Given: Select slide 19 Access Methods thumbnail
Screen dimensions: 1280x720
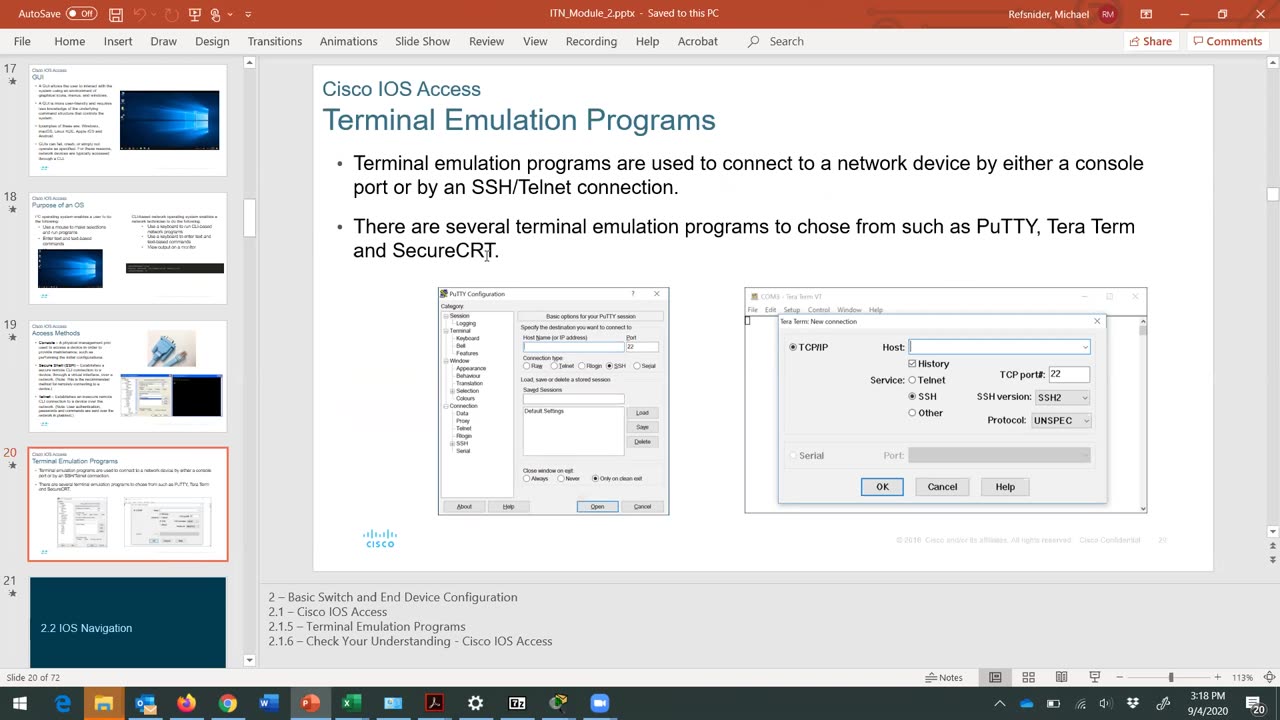Looking at the screenshot, I should coord(128,376).
